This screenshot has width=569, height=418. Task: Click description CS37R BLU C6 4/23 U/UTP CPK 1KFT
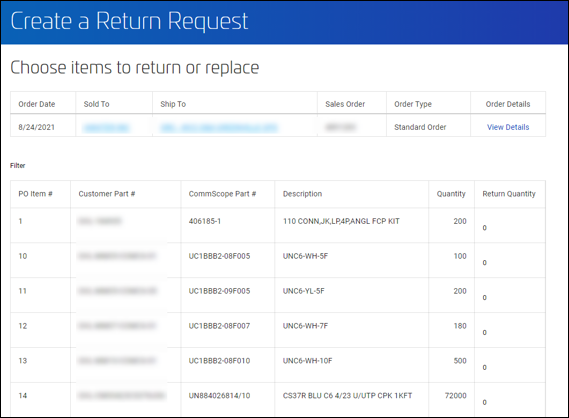point(347,395)
